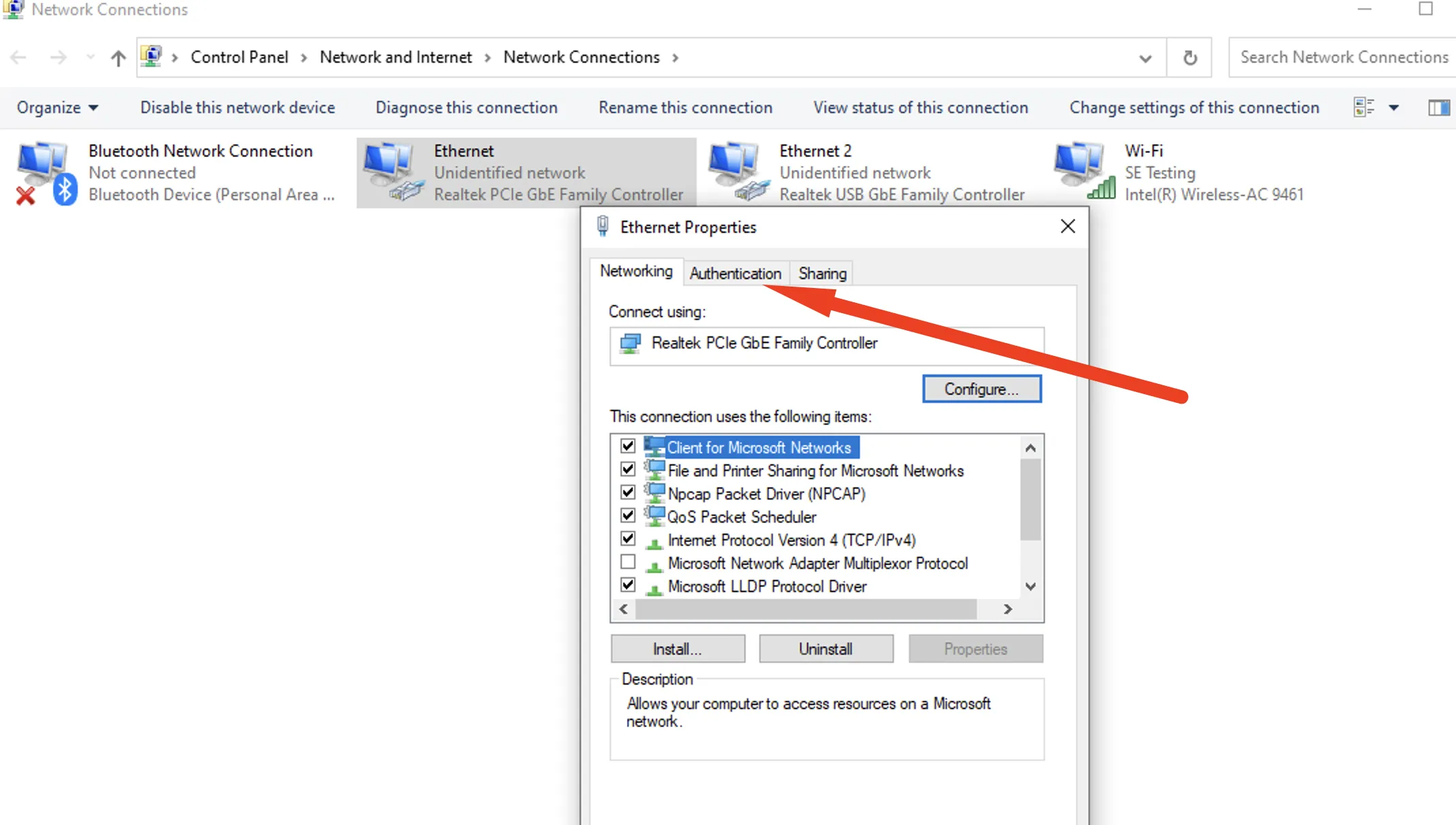Expand the Network Connections breadcrumb chevron
Viewport: 1456px width, 825px height.
tap(676, 58)
